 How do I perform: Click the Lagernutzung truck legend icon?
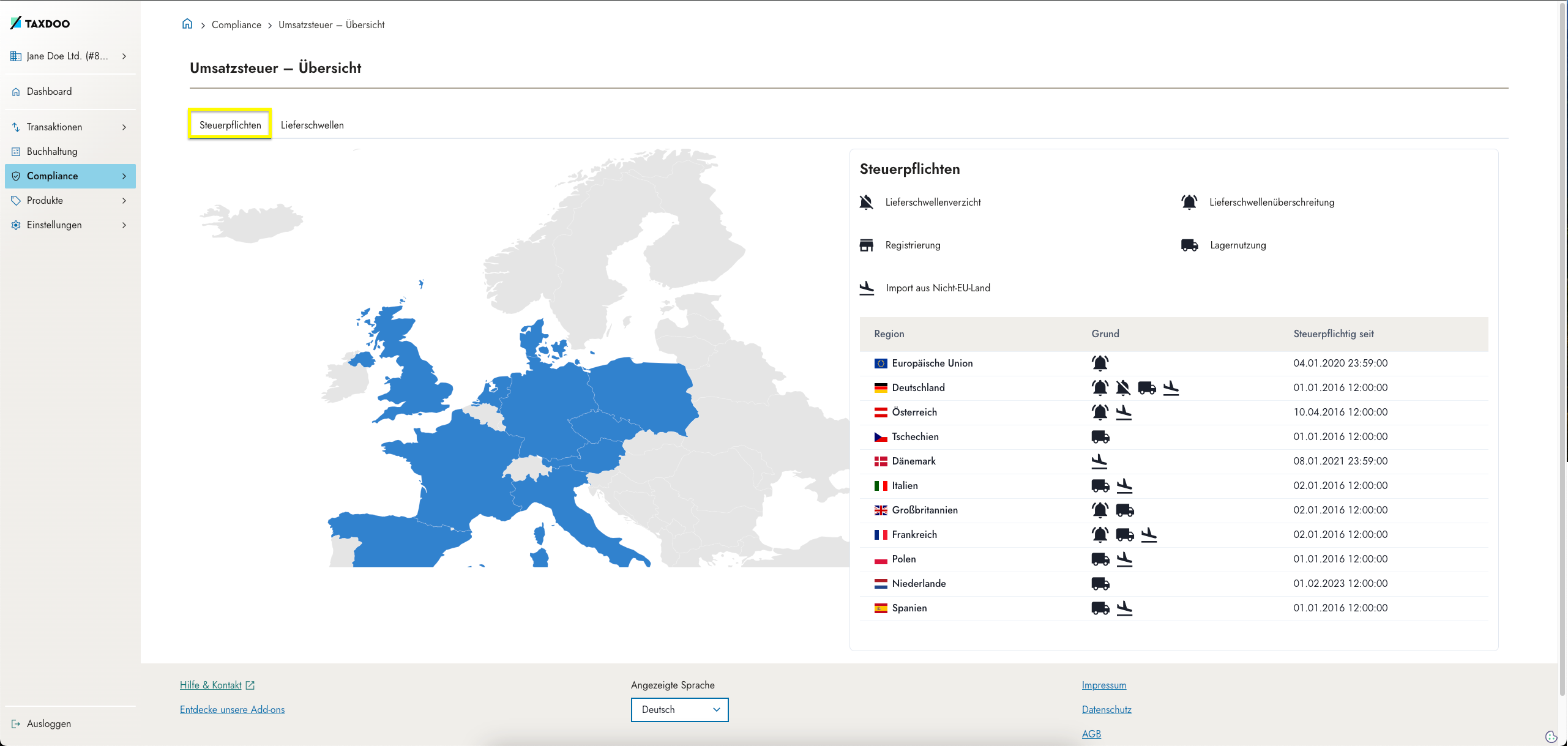(1190, 245)
